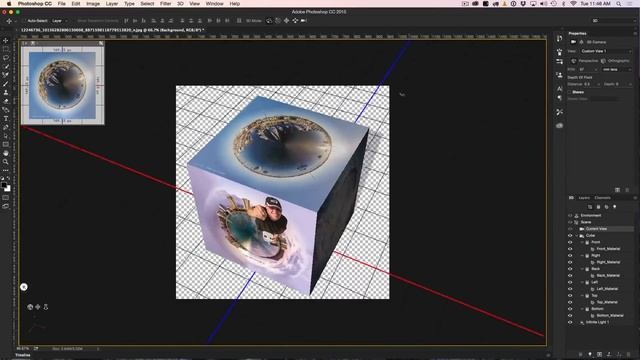
Task: Select Current View in 3D panel
Action: [596, 229]
